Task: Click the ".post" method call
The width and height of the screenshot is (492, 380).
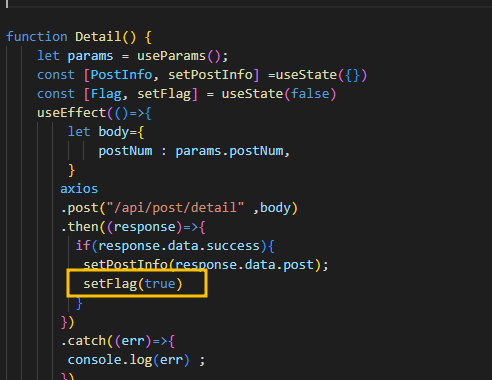Action: pos(79,208)
